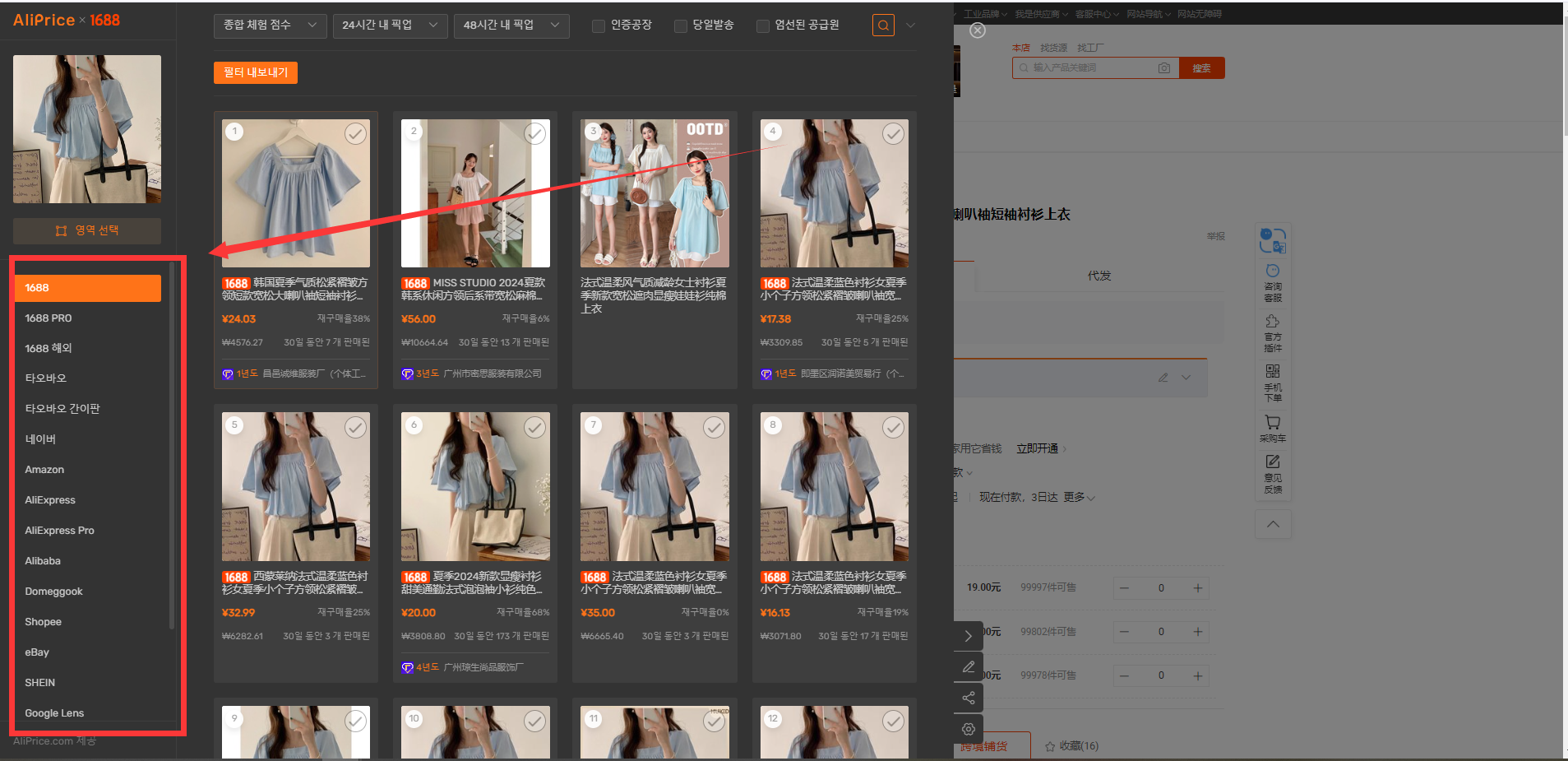Expand the chevron beside the image search icon
Screen dimensions: 1568x761
(x=910, y=26)
